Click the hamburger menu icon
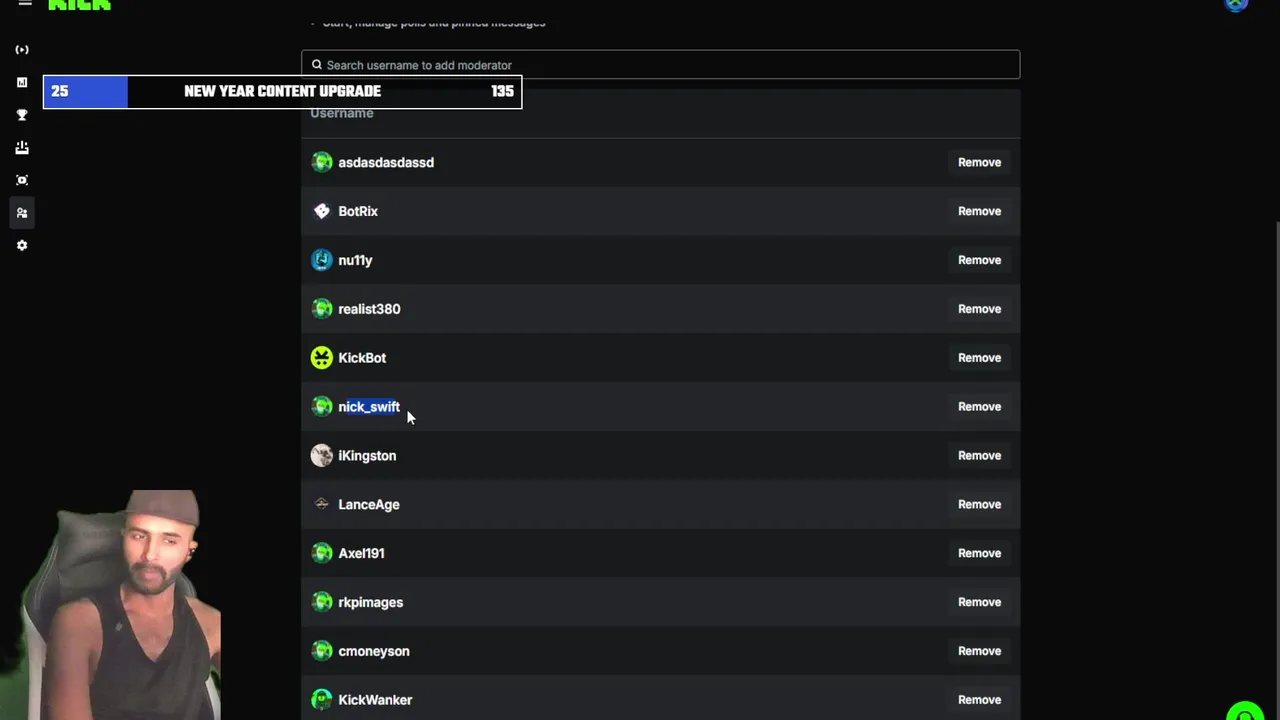1280x720 pixels. (25, 4)
